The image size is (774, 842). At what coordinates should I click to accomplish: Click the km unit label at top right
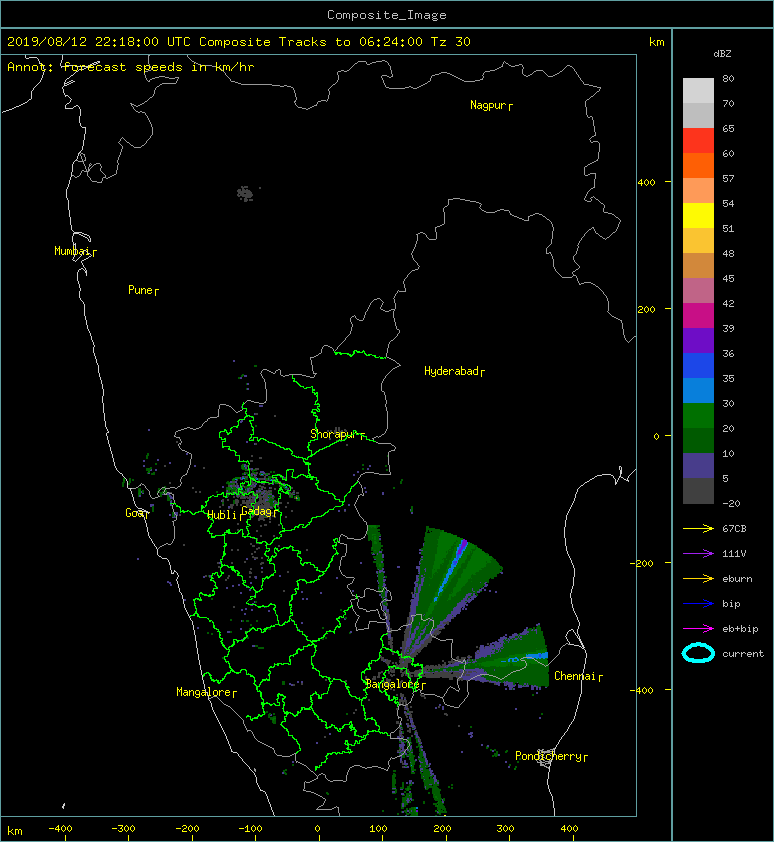(x=656, y=41)
